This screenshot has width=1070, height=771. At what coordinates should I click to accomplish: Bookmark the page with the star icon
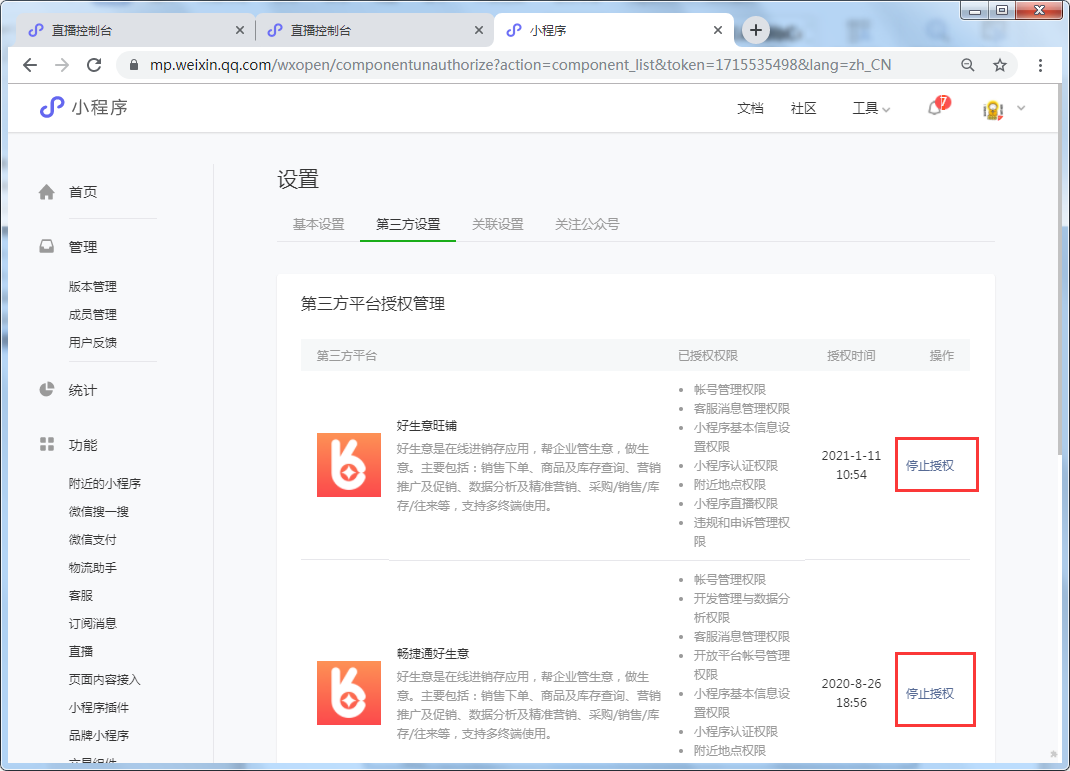coord(1000,65)
